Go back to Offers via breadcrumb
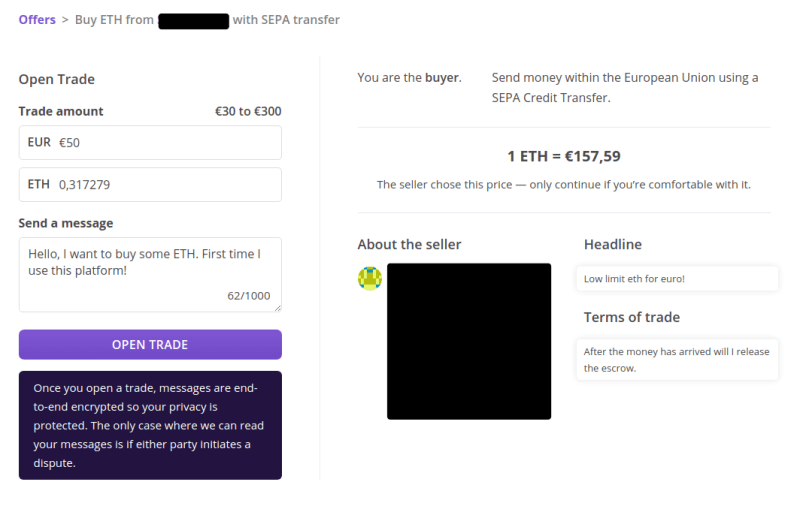800x506 pixels. pos(37,20)
